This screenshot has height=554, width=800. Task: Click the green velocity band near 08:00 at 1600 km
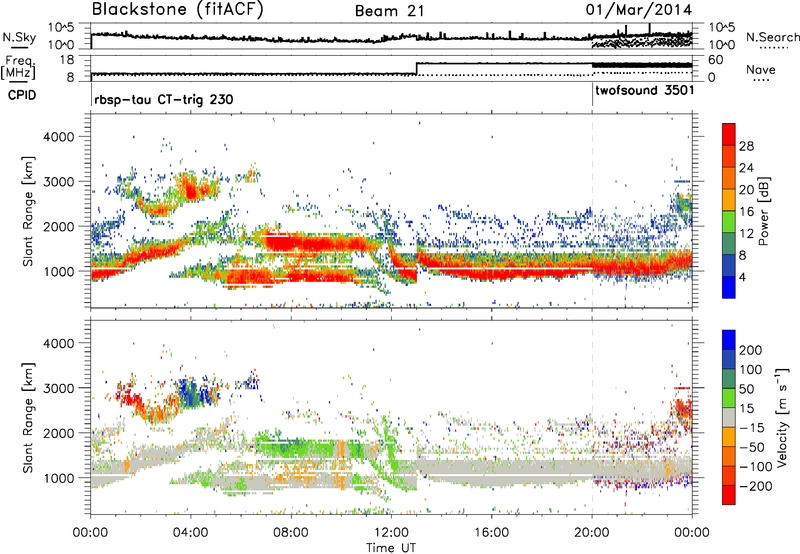click(293, 448)
